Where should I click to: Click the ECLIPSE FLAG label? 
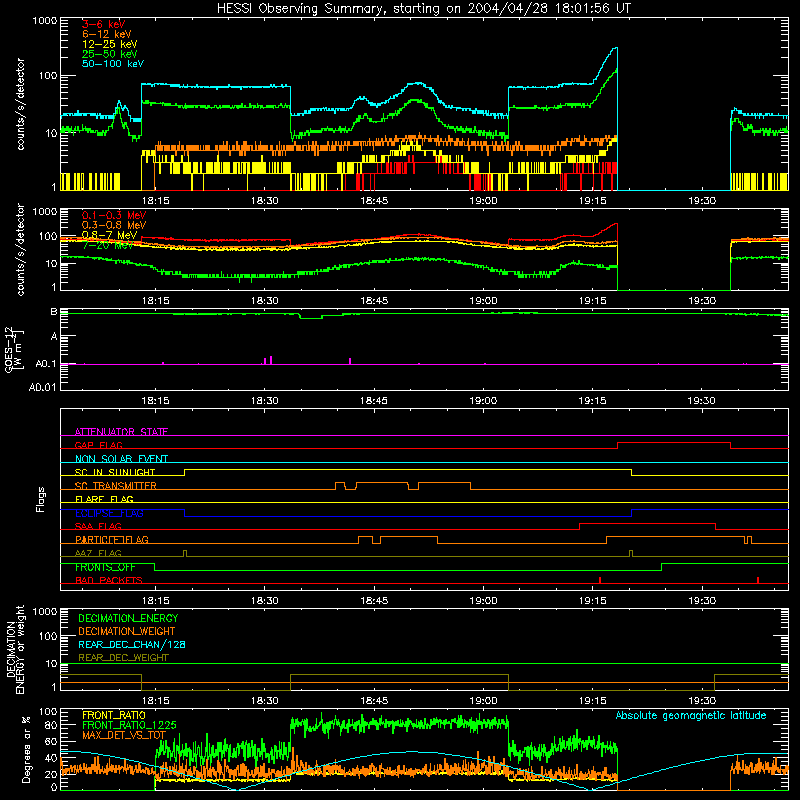(109, 513)
